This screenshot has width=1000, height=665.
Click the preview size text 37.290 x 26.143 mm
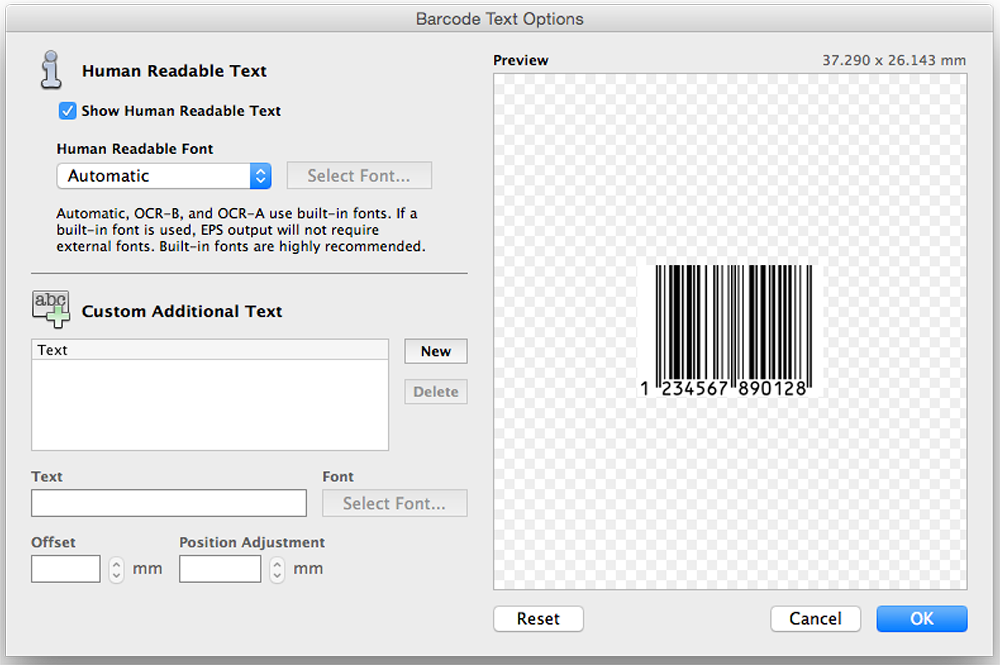pyautogui.click(x=893, y=61)
